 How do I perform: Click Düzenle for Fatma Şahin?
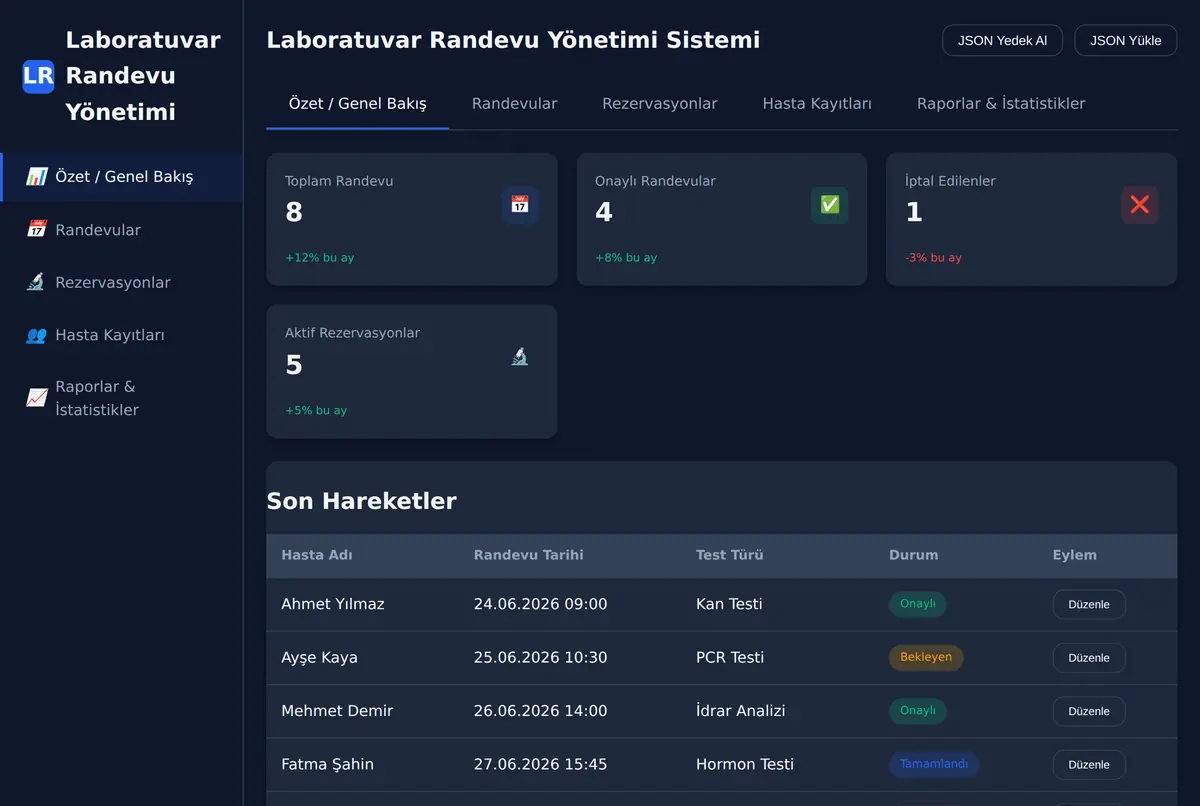coord(1089,764)
